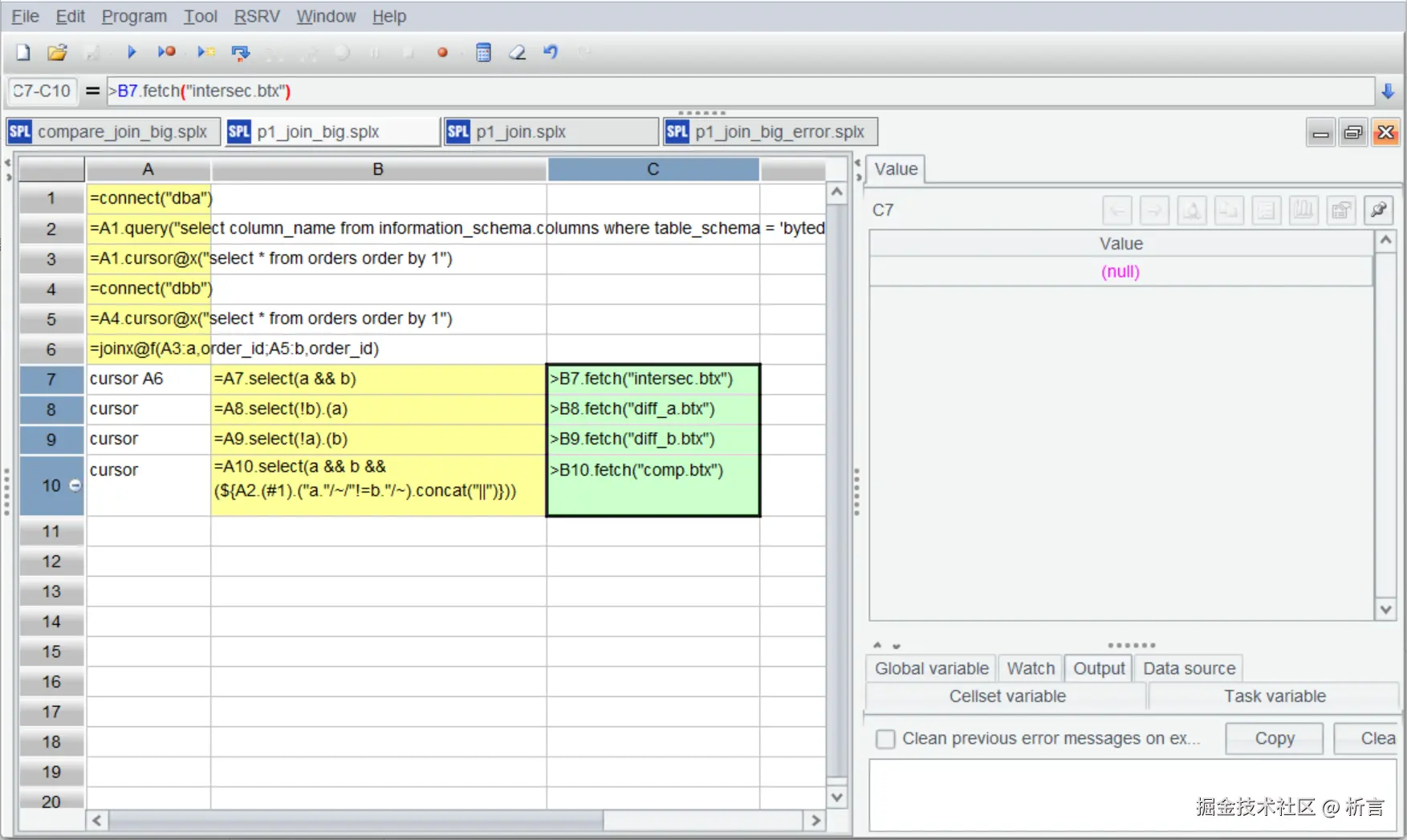Open a file with the folder icon

point(57,52)
